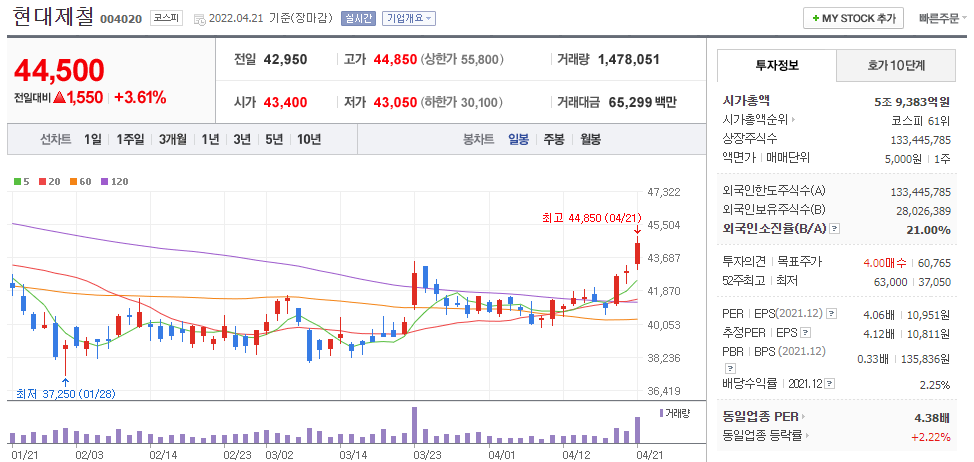Screen dimensions: 974x462
Task: Click the 외국인소진율 value 21.00%
Action: coord(927,230)
